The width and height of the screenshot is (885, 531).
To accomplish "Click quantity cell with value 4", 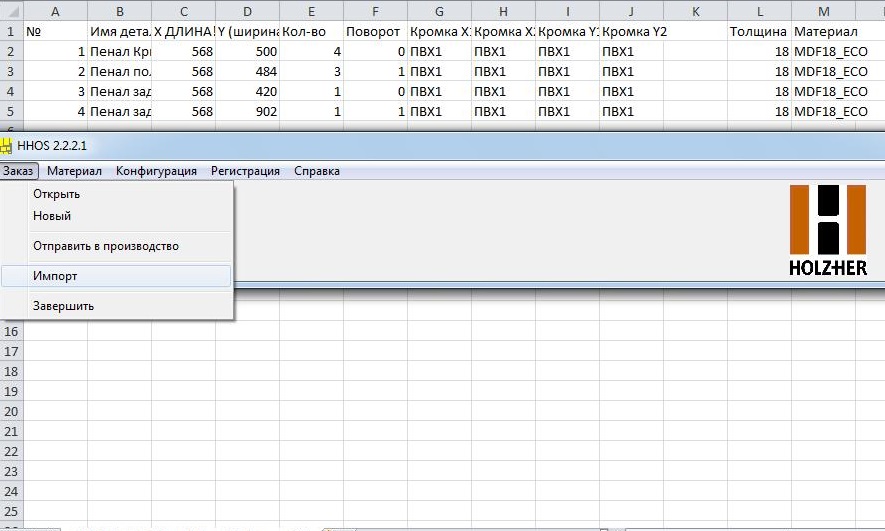I will click(x=312, y=52).
